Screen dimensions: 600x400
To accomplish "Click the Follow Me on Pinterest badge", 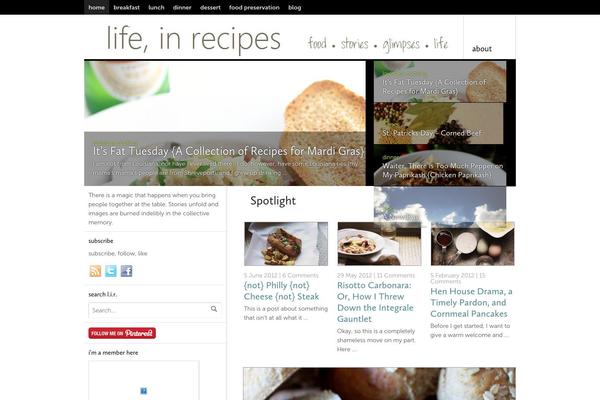I will (x=122, y=333).
